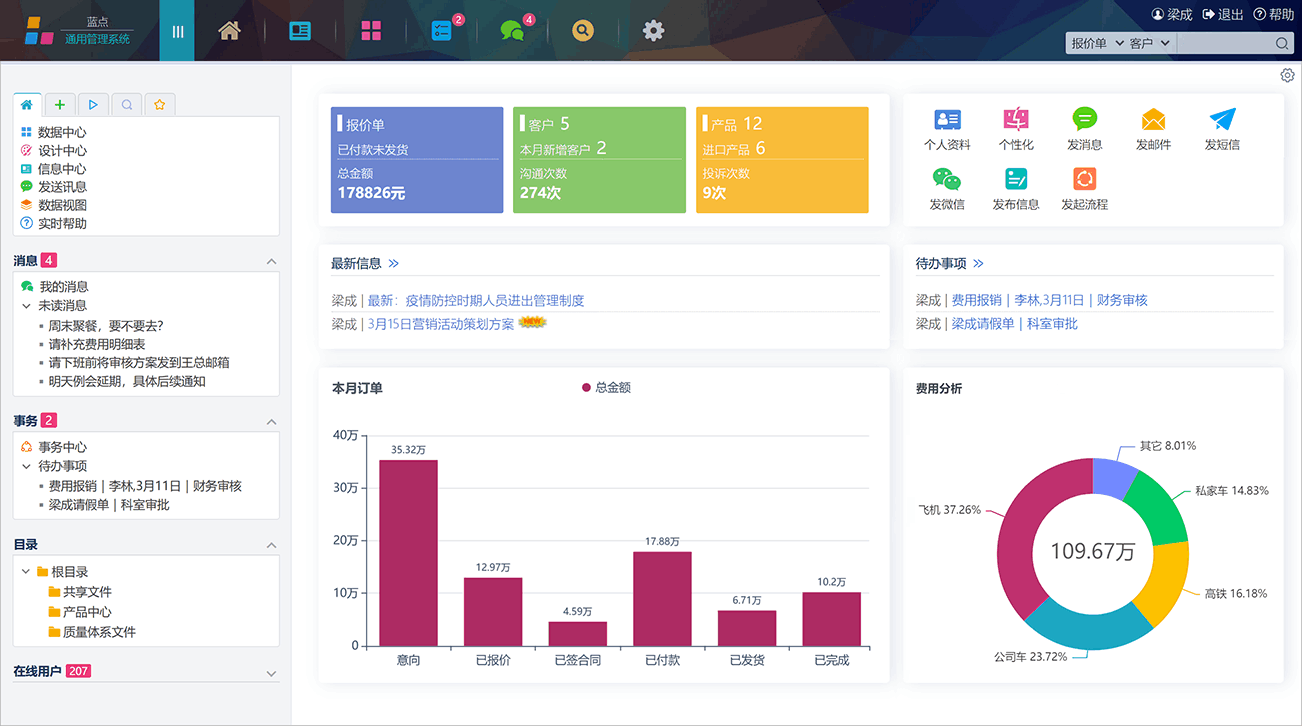Switch to the star favorites tab in sidebar
The width and height of the screenshot is (1302, 726).
point(159,104)
